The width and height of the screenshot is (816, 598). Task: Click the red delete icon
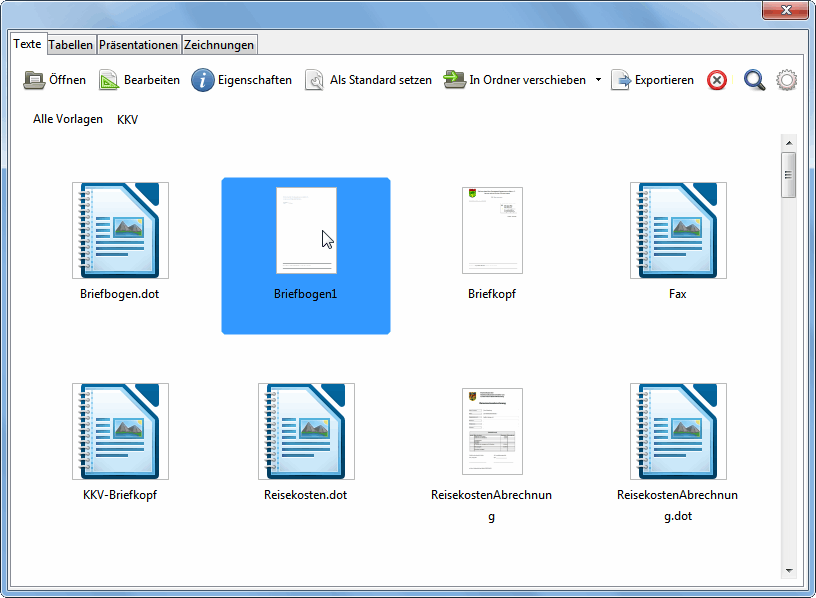717,81
